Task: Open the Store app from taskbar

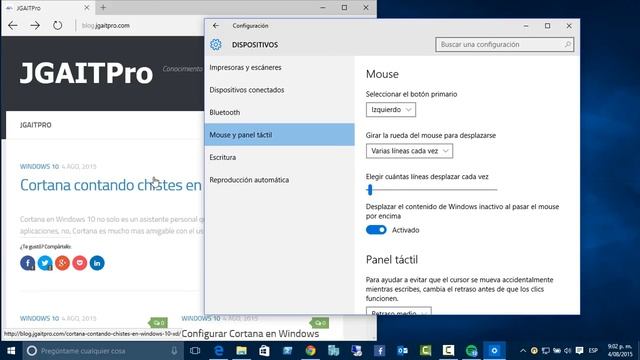Action: tap(264, 351)
